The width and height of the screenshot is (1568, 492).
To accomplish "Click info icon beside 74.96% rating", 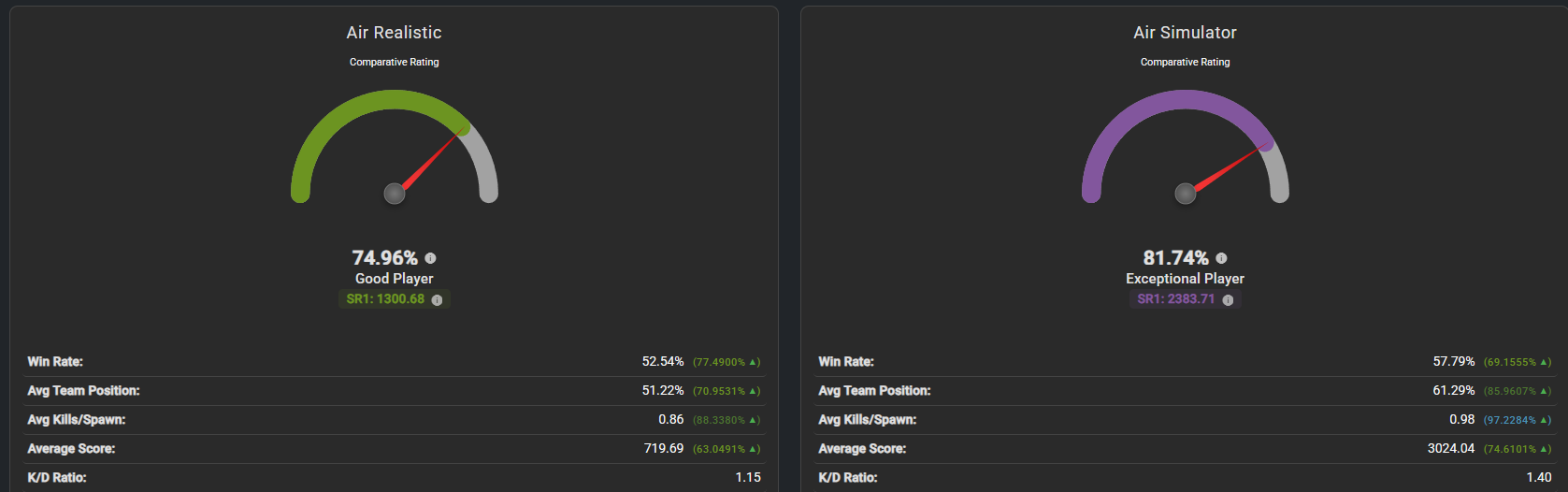I will (x=430, y=258).
